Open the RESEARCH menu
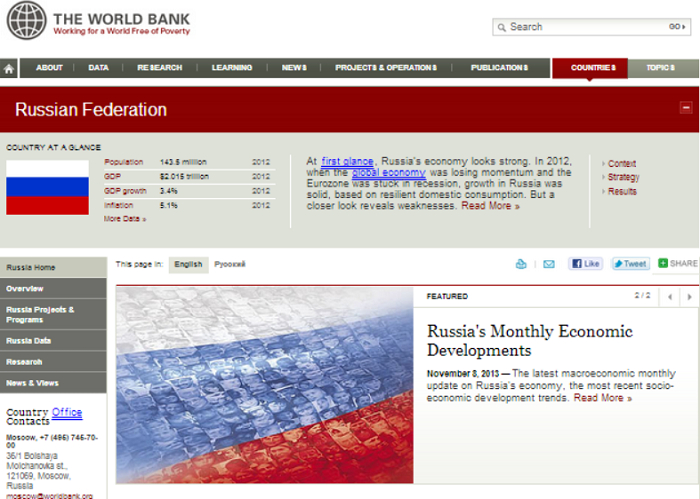 (x=160, y=68)
